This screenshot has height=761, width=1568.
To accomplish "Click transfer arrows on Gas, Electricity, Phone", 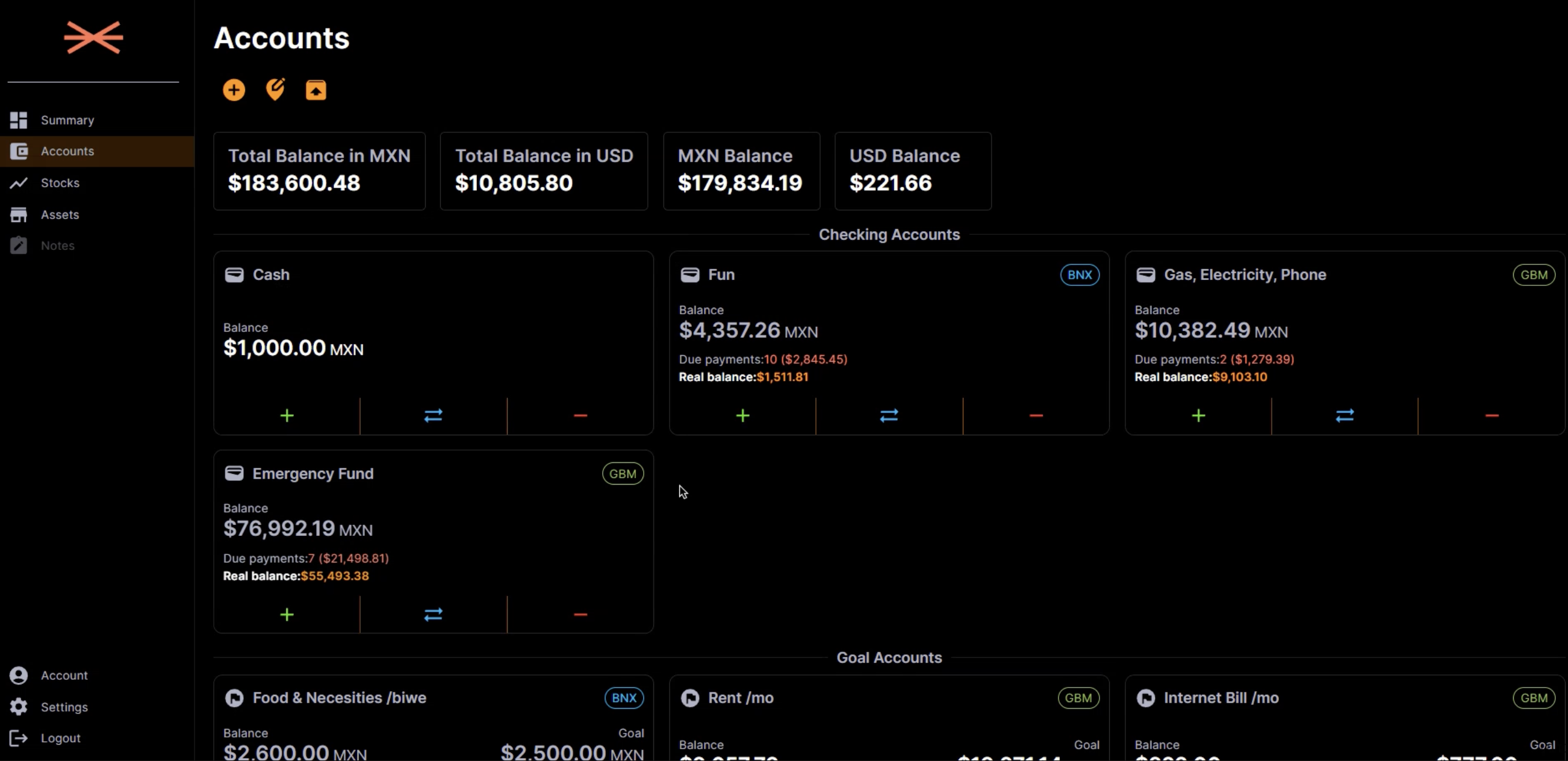I will (1344, 416).
